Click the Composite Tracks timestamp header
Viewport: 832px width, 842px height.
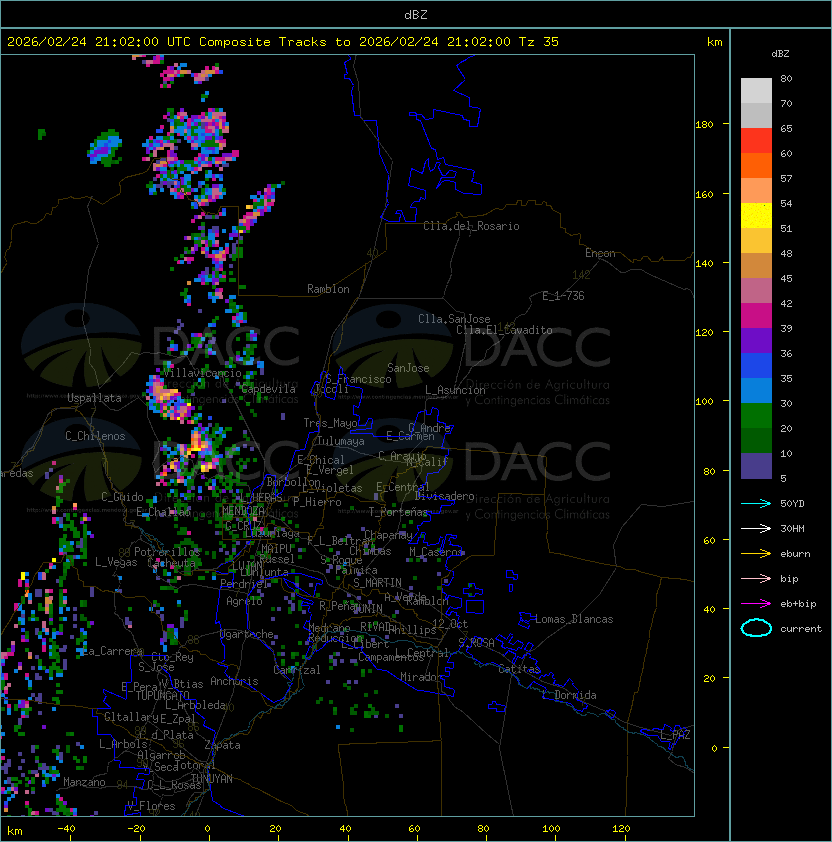click(283, 42)
